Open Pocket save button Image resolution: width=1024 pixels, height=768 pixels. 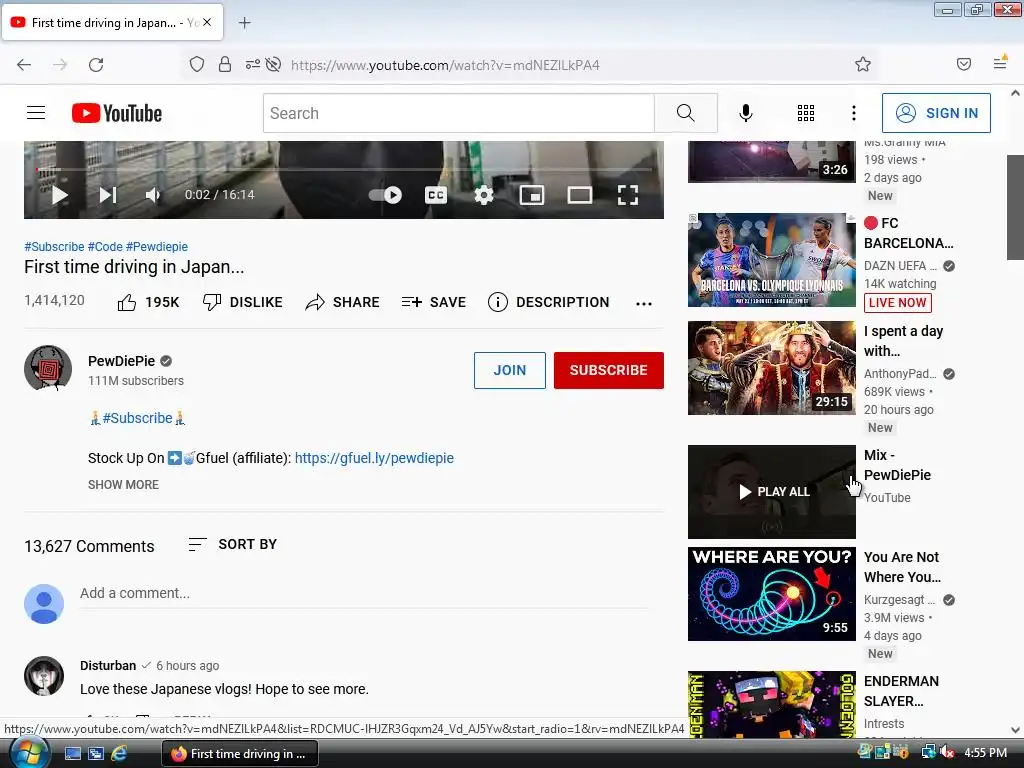[x=963, y=64]
